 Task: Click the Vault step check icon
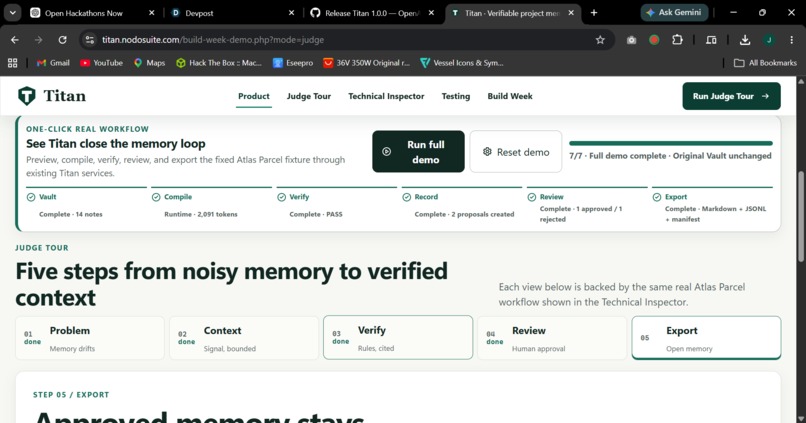coord(31,197)
